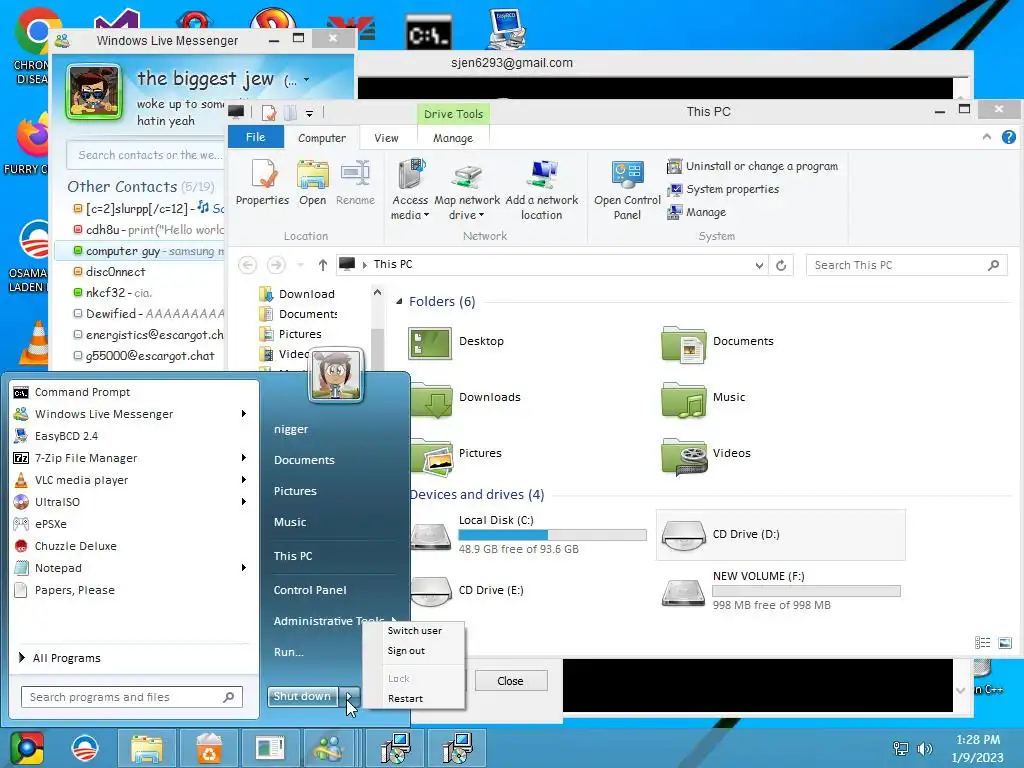1024x768 pixels.
Task: Open This PC from Start menu
Action: tap(293, 556)
